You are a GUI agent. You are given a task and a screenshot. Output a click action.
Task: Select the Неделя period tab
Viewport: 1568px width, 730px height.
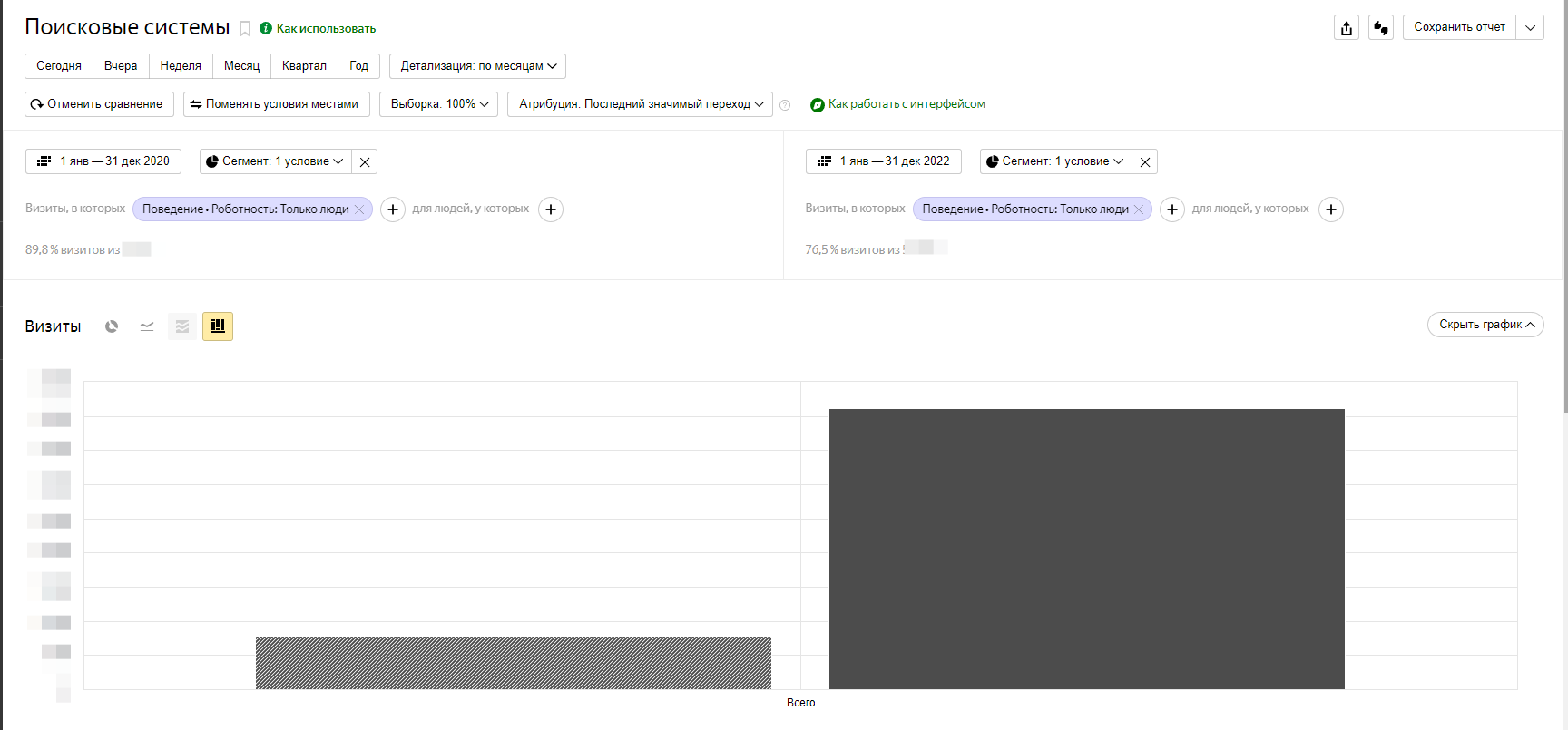[x=181, y=66]
